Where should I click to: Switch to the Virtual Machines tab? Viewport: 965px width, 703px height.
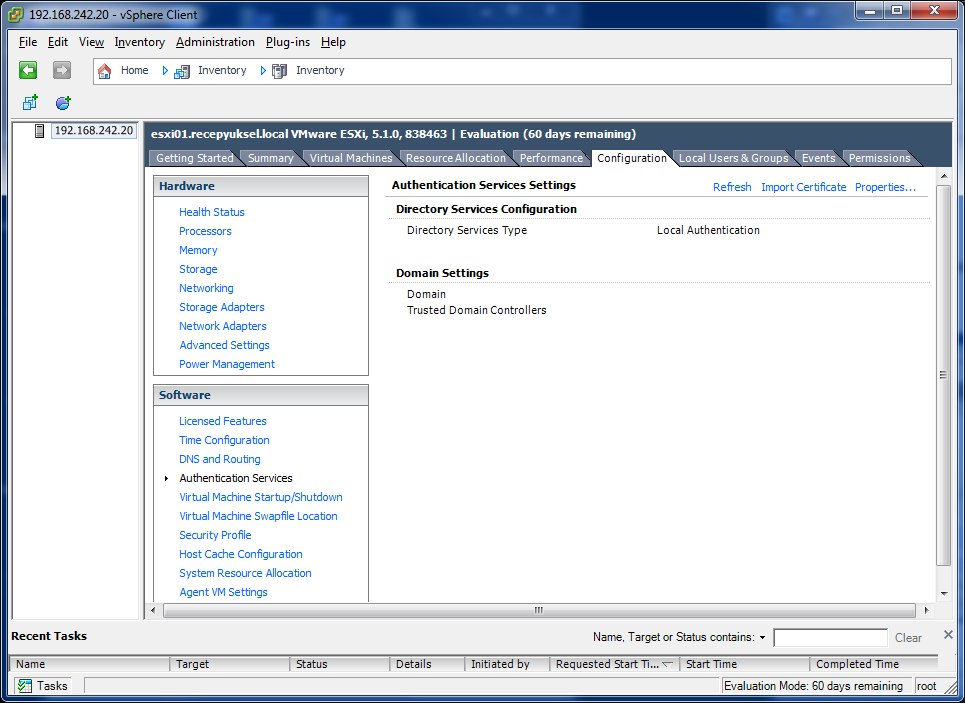point(351,158)
